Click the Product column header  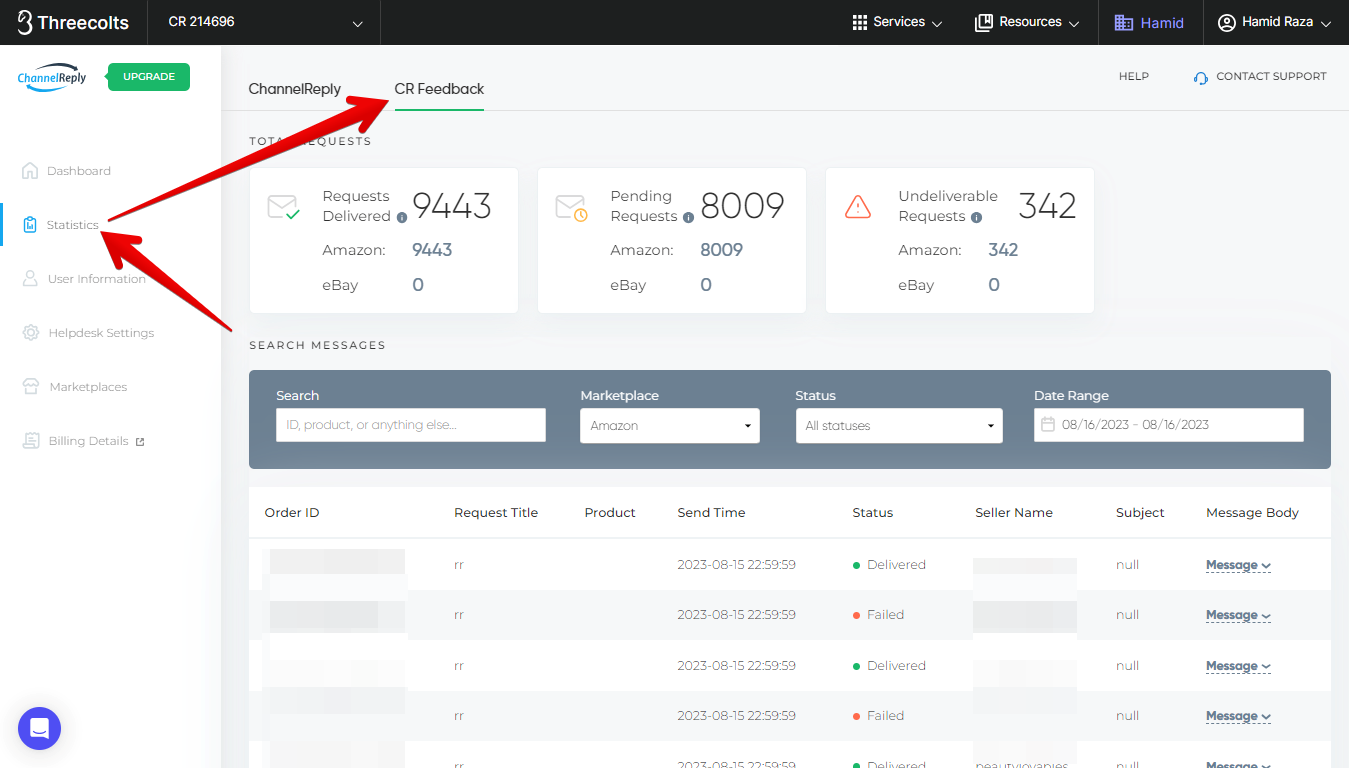pos(610,513)
